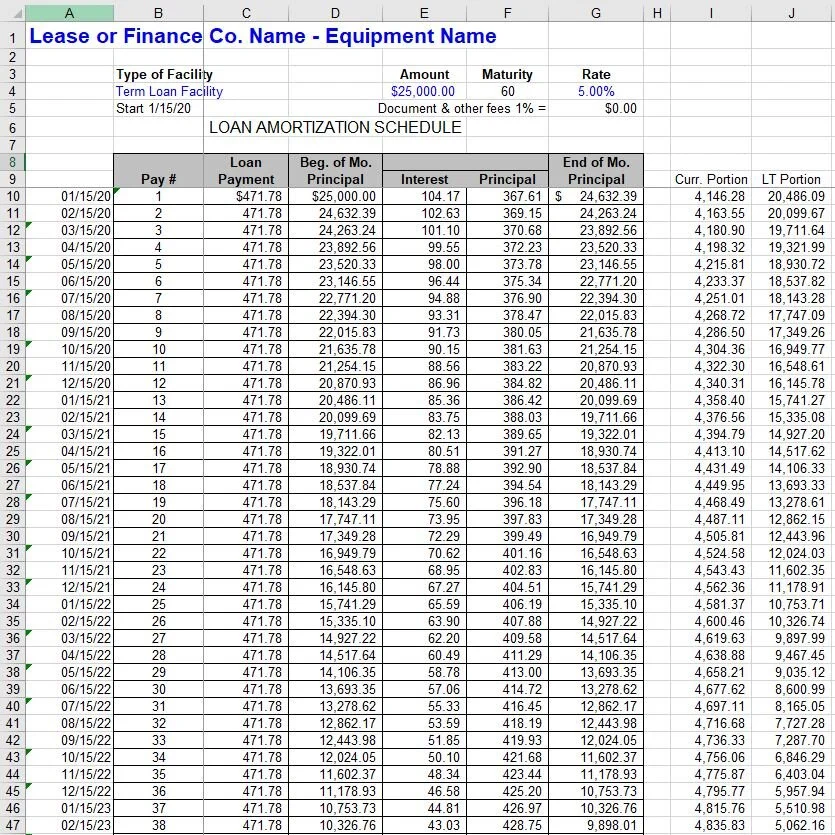This screenshot has width=835, height=835.
Task: Click 'Term Loan Facility' cell
Action: pyautogui.click(x=169, y=91)
